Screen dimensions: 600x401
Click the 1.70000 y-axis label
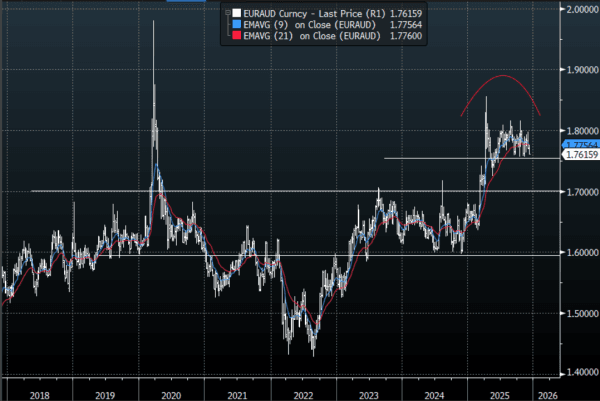pos(583,192)
